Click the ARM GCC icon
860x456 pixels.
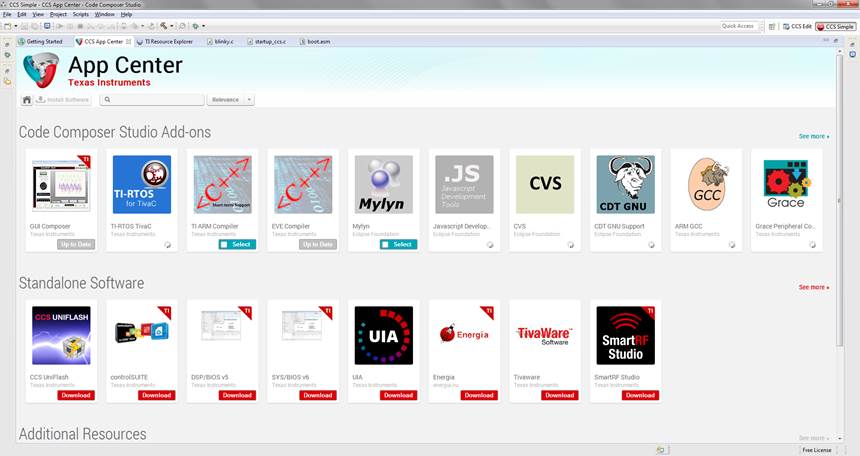(706, 184)
